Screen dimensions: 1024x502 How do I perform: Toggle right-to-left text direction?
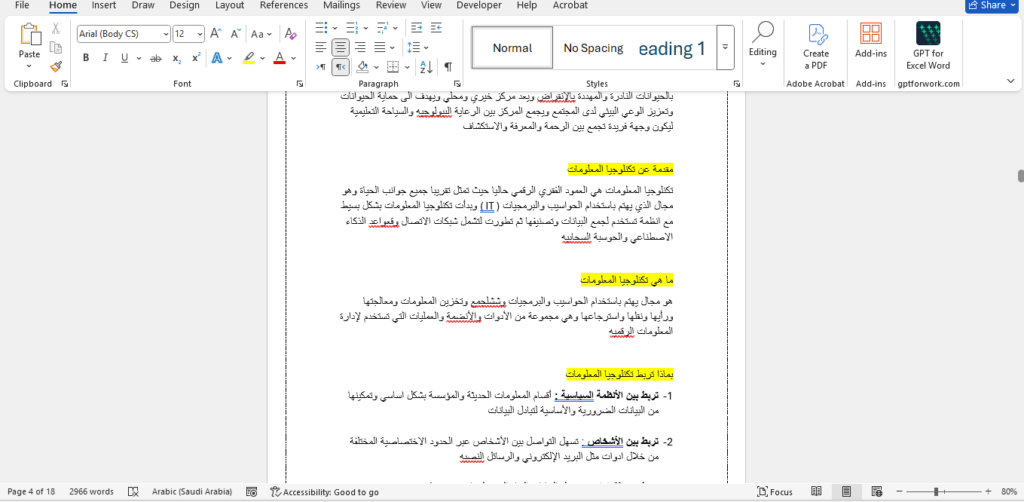click(x=340, y=67)
